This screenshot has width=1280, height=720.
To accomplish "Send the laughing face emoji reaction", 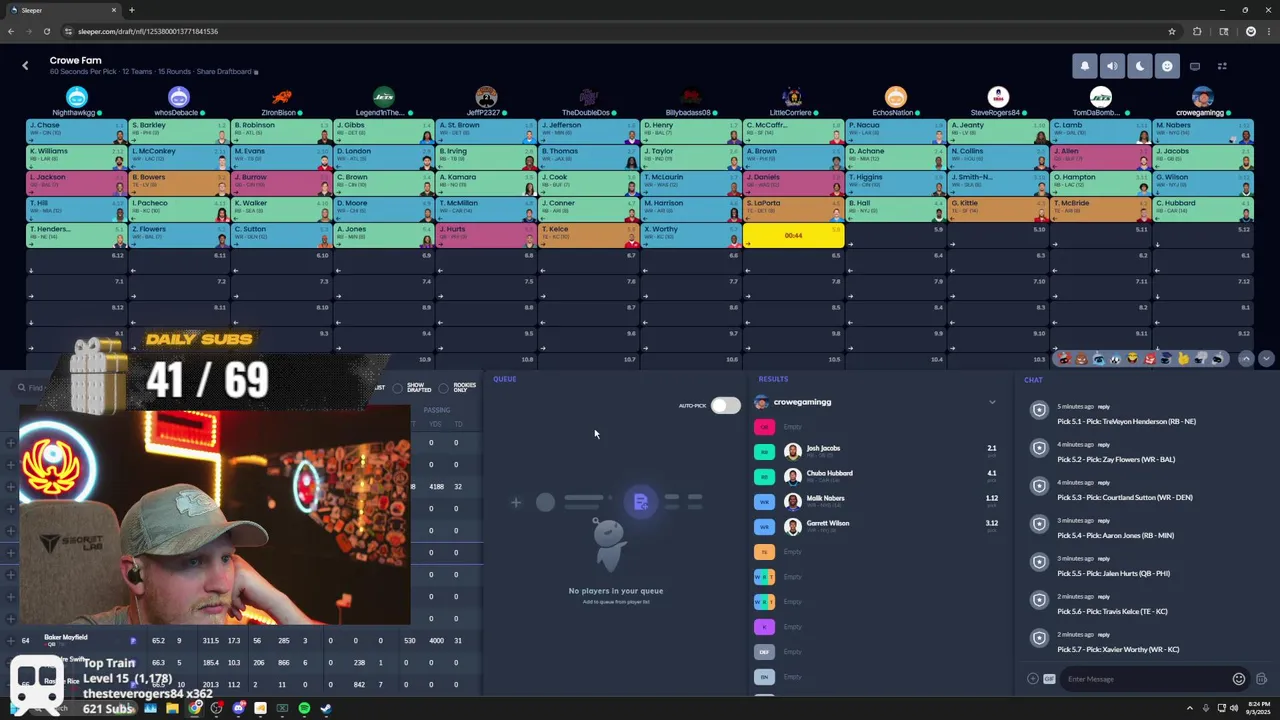I will 1132,358.
